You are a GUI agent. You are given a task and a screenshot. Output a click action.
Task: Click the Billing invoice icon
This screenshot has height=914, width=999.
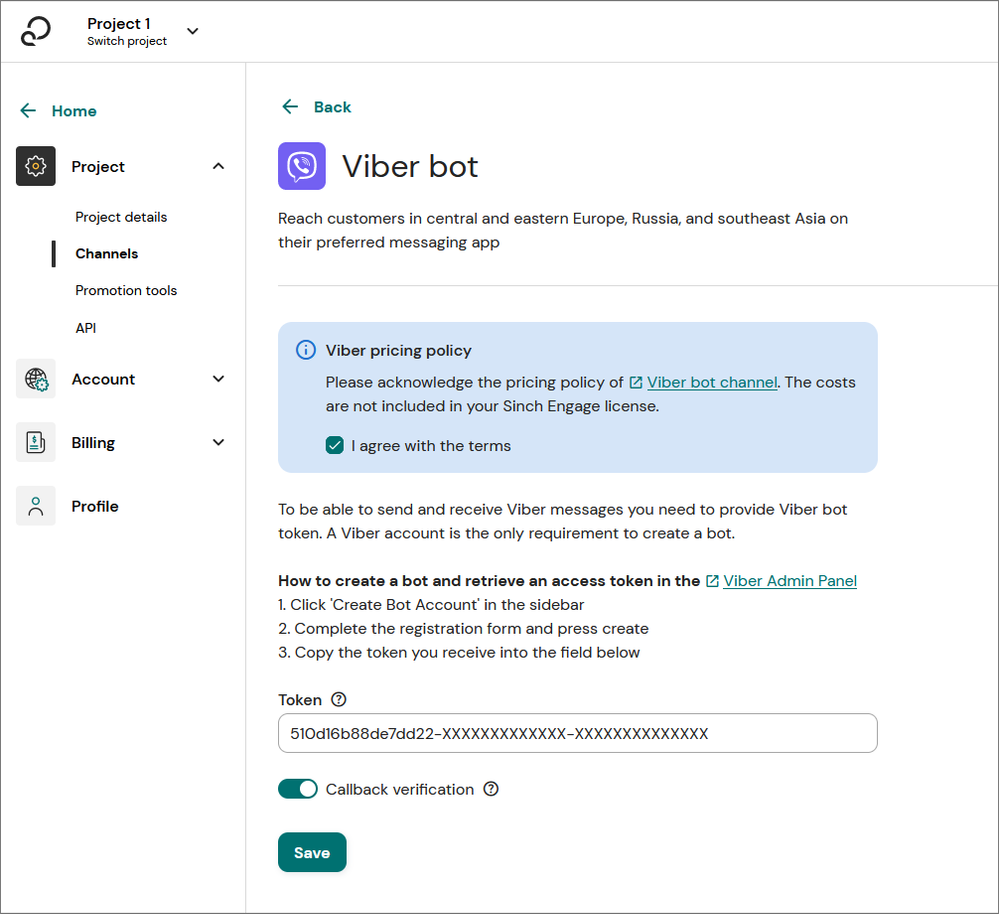click(x=36, y=442)
